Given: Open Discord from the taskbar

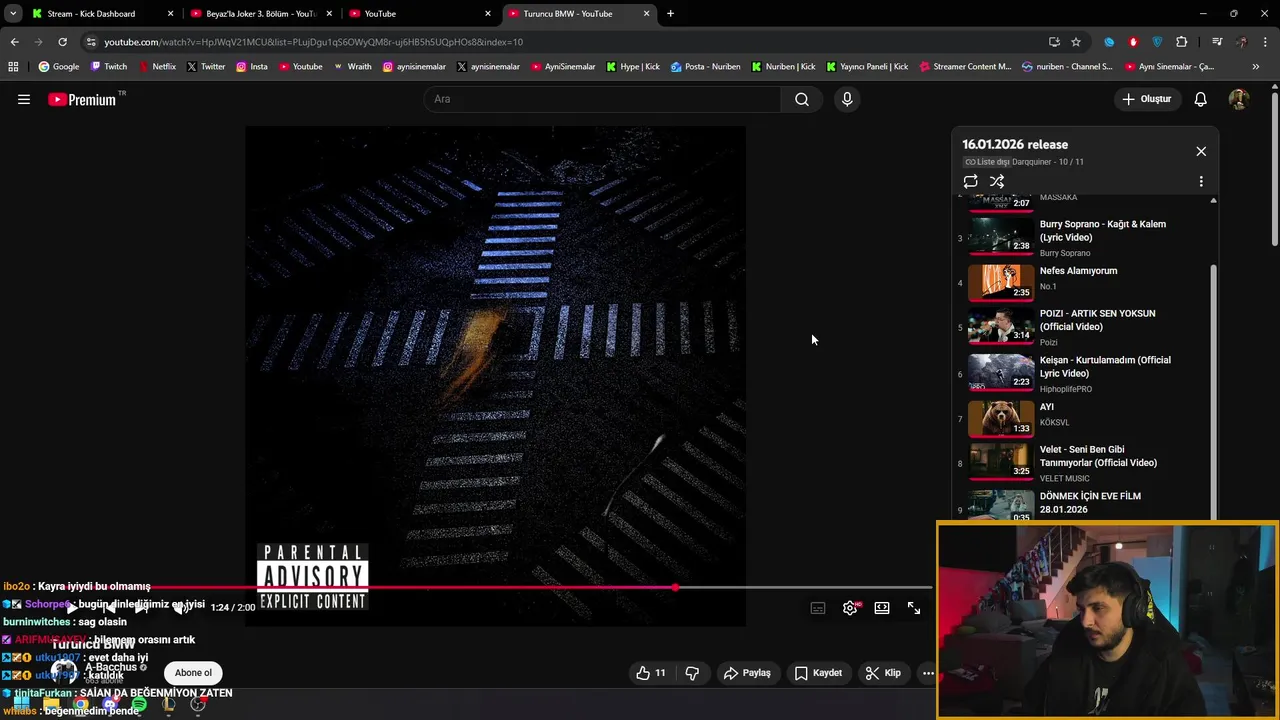Looking at the screenshot, I should click(110, 705).
